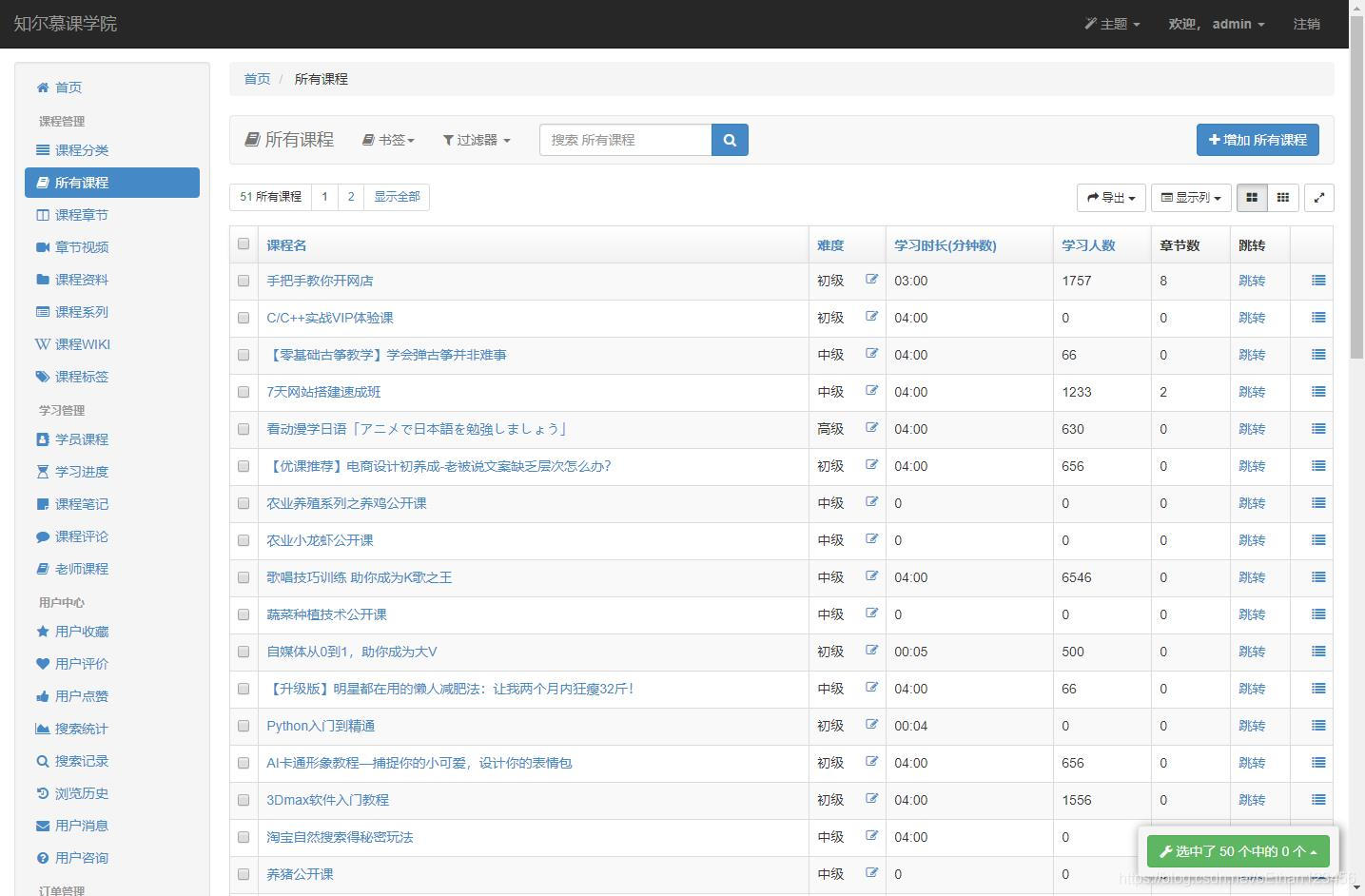
Task: Select checkbox of 农业小龙虾公开课
Action: (x=244, y=540)
